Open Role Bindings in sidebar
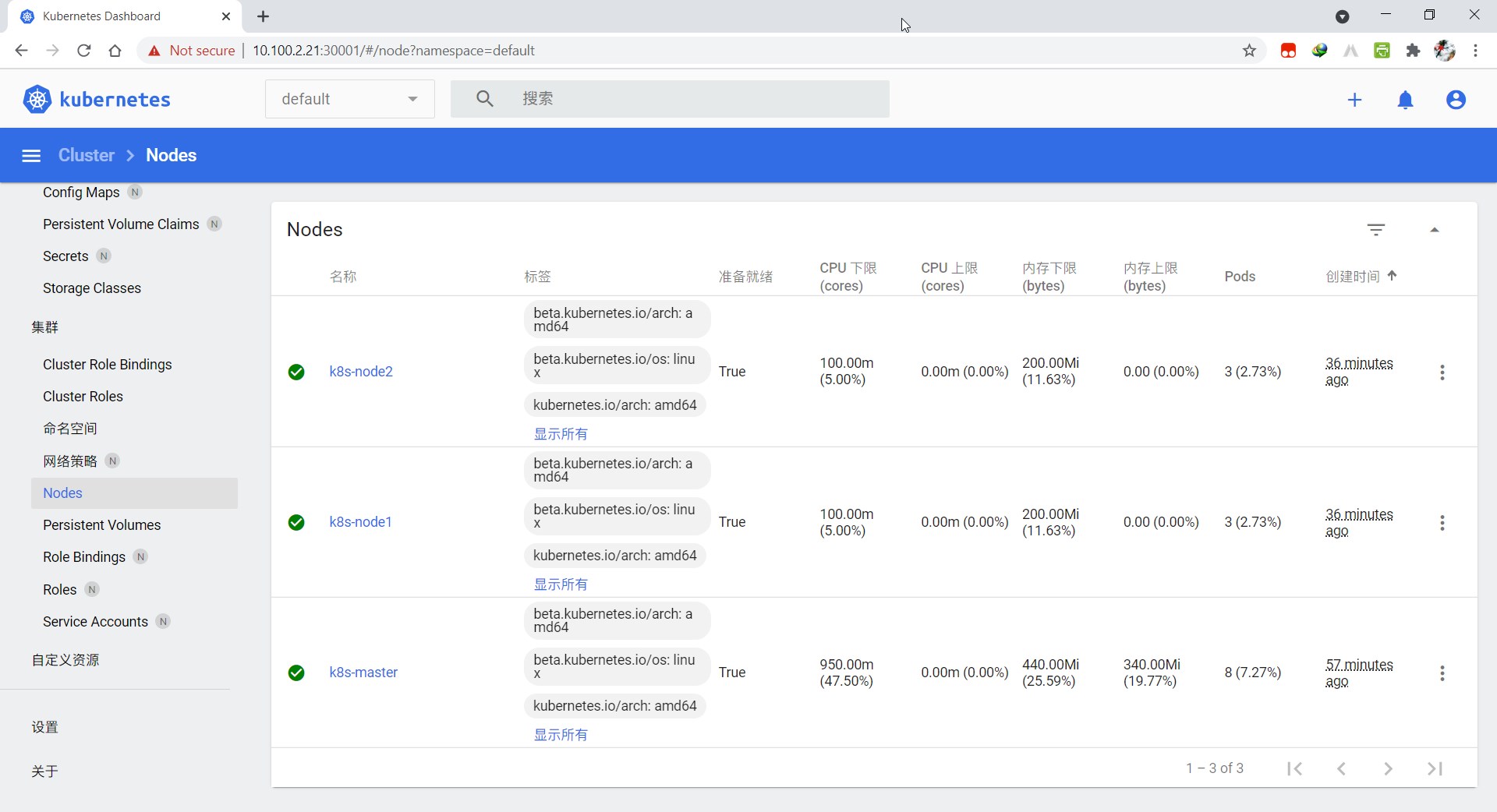The height and width of the screenshot is (812, 1497). (84, 557)
